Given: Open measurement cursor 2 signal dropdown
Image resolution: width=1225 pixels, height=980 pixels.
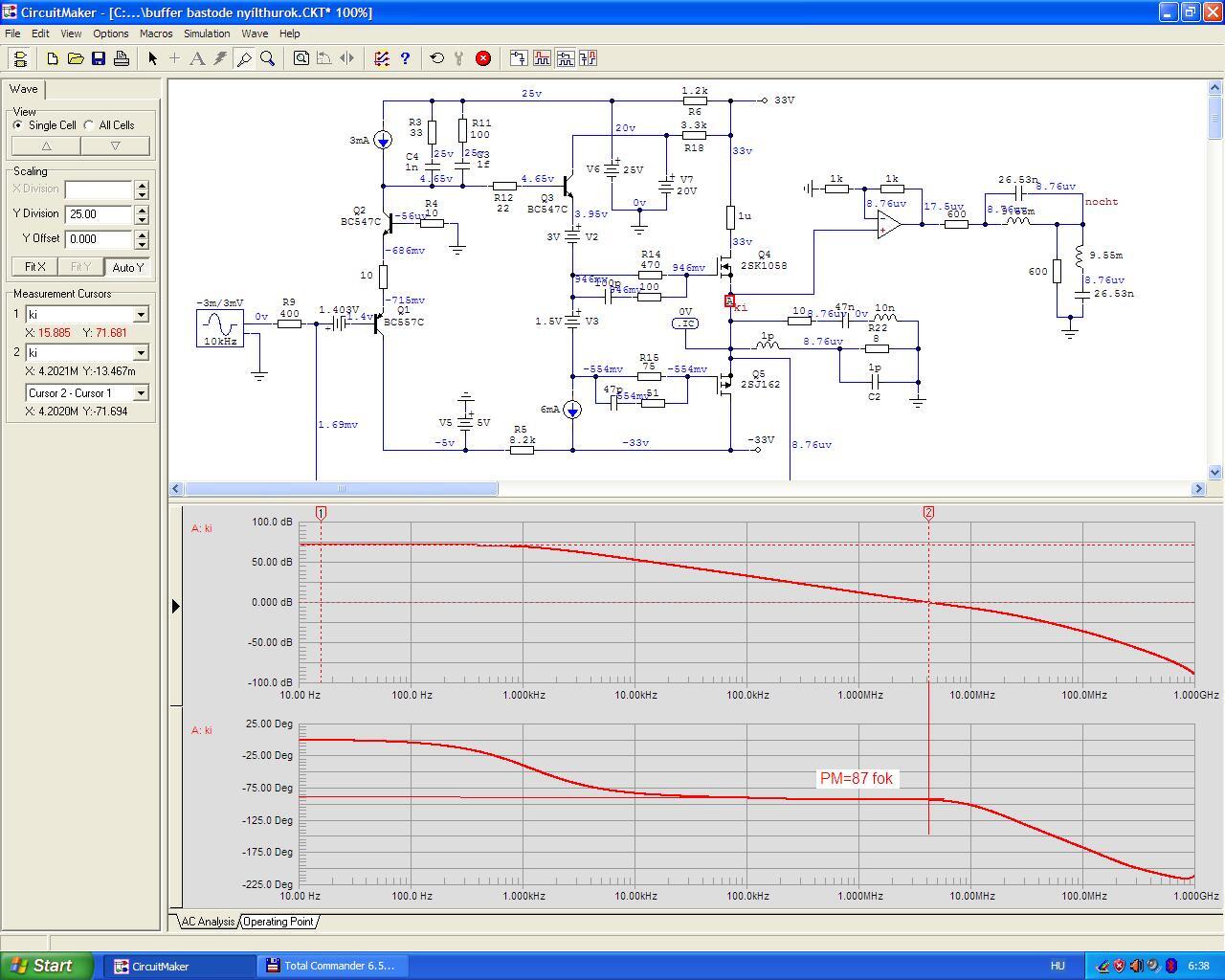Looking at the screenshot, I should tap(141, 353).
